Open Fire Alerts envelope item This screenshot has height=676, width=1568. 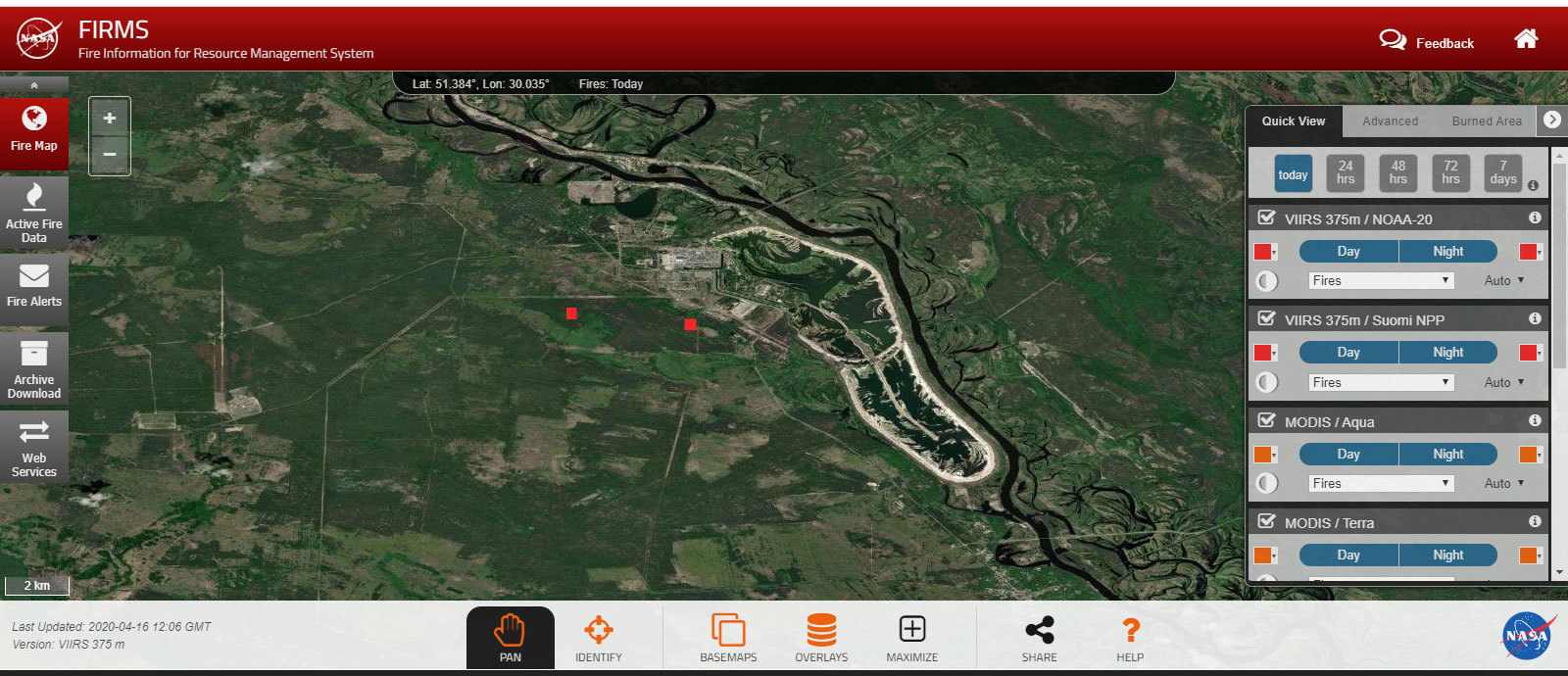click(x=34, y=289)
